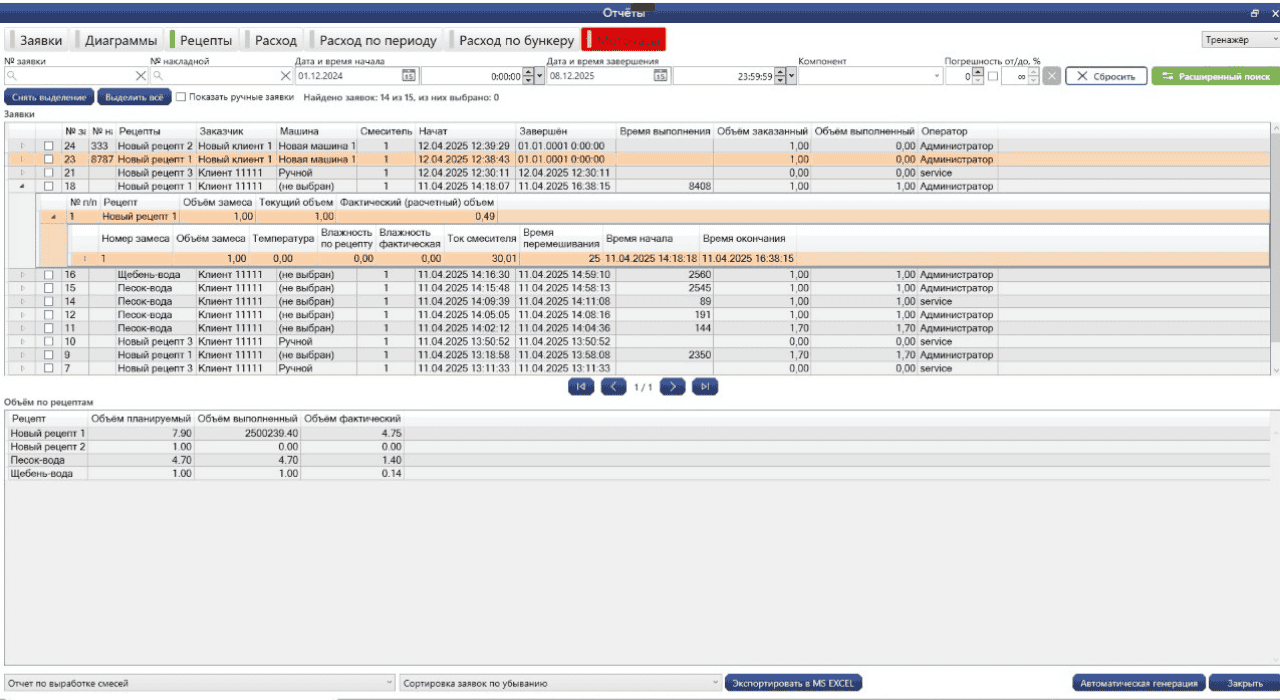Open the start date calendar picker
1280x700 pixels.
point(408,76)
